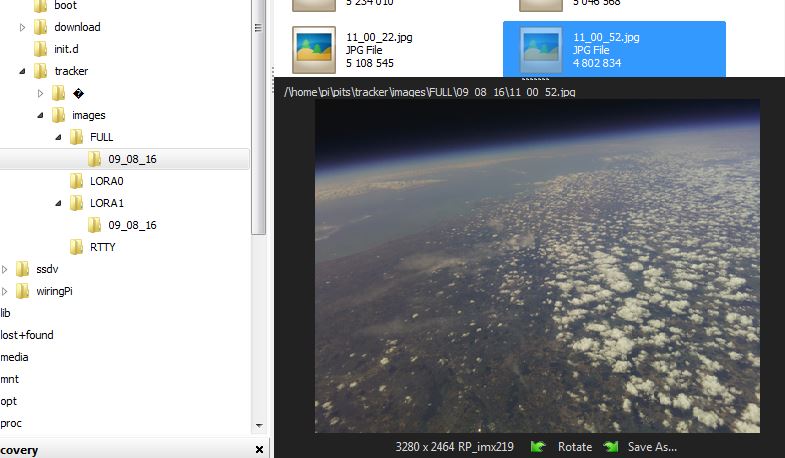Open the lib directory in tree
This screenshot has height=458, width=785.
click(5, 313)
